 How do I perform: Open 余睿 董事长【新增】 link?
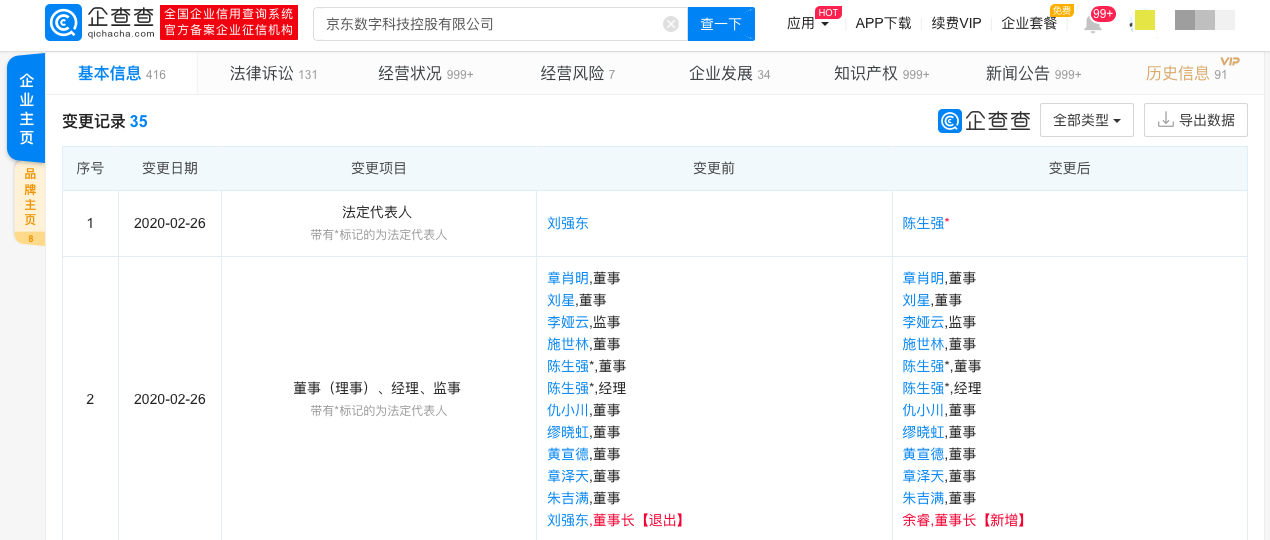click(964, 520)
